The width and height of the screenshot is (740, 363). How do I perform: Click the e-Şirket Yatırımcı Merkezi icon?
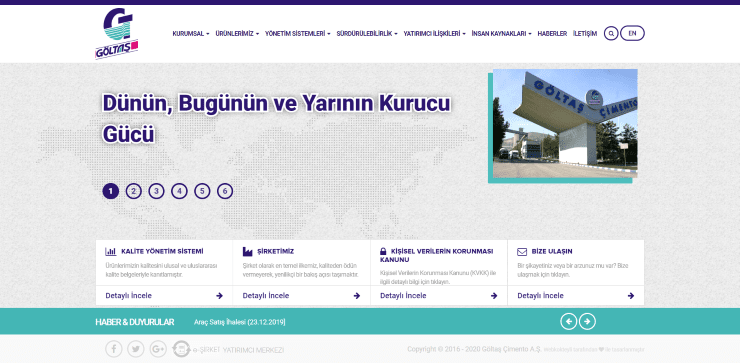(181, 349)
